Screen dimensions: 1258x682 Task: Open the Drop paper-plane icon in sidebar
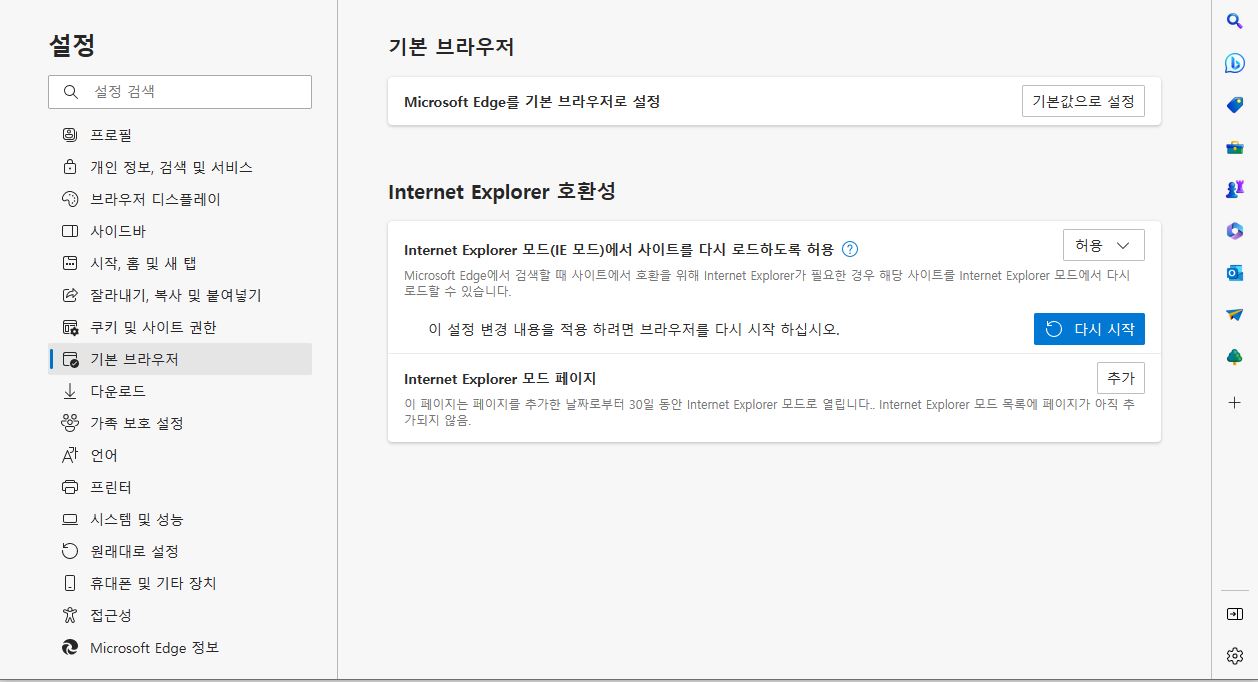coord(1234,314)
